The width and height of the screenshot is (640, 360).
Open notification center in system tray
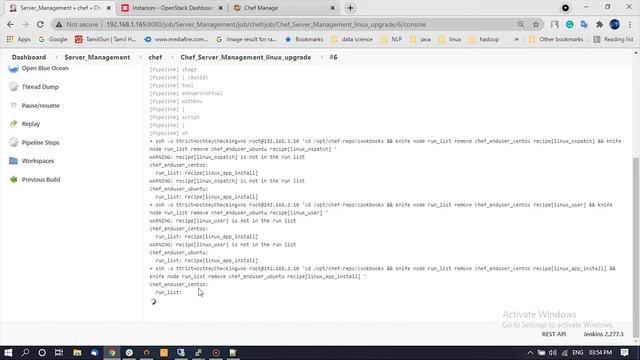click(x=624, y=353)
